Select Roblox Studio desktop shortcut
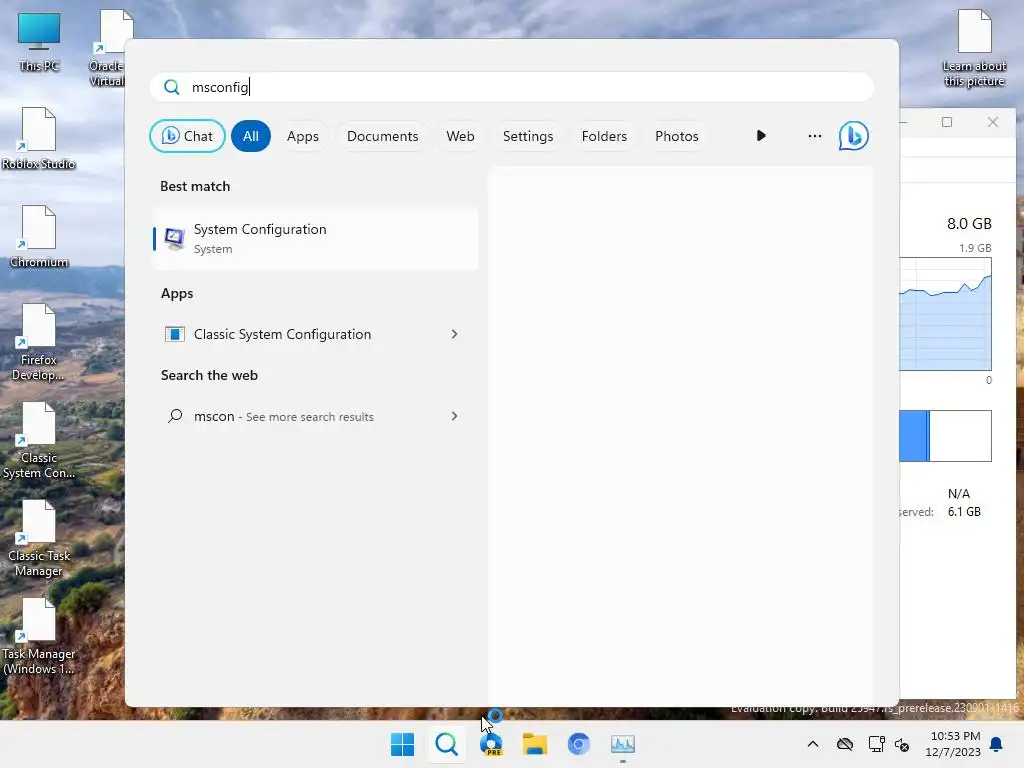The width and height of the screenshot is (1024, 768). [x=39, y=138]
